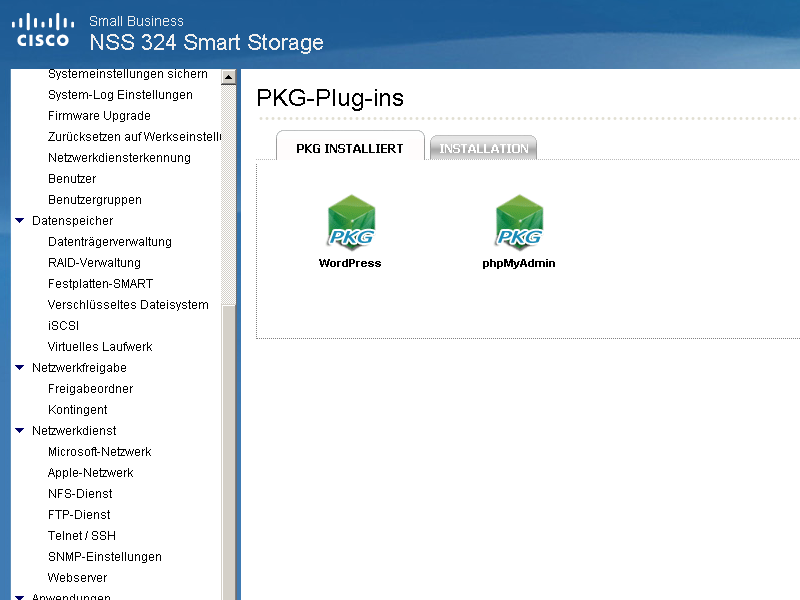Screen dimensions: 800x600
Task: Open Datenträgerverwaltung
Action: tap(110, 242)
